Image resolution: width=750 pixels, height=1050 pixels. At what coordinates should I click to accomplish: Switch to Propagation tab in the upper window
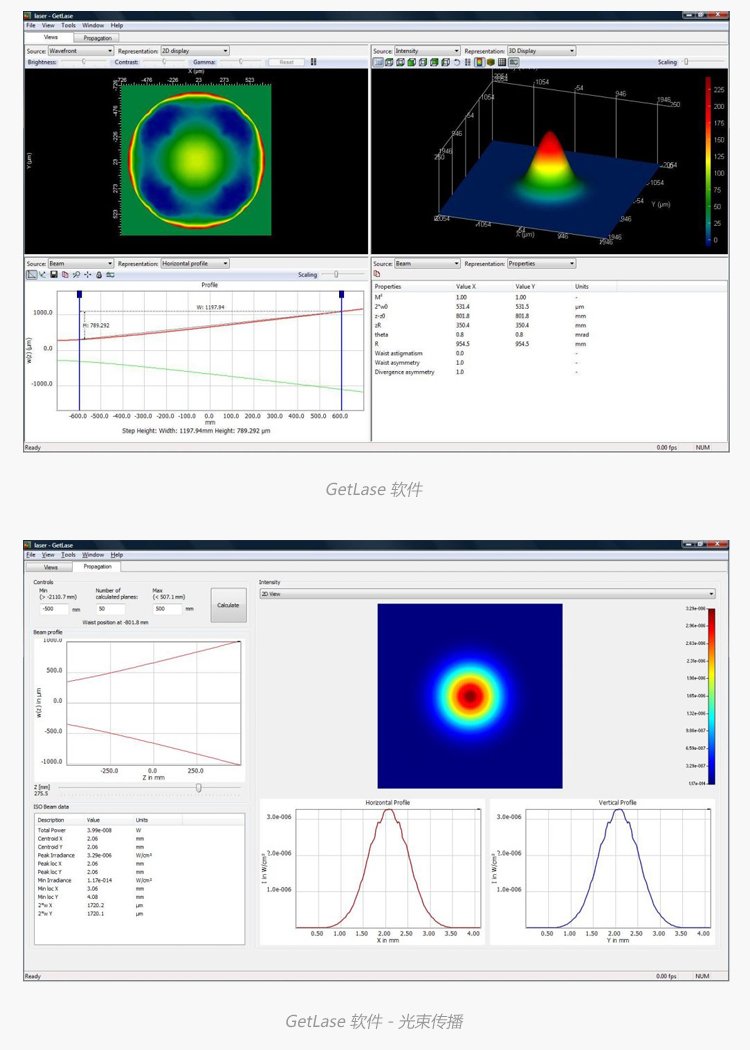[x=101, y=37]
